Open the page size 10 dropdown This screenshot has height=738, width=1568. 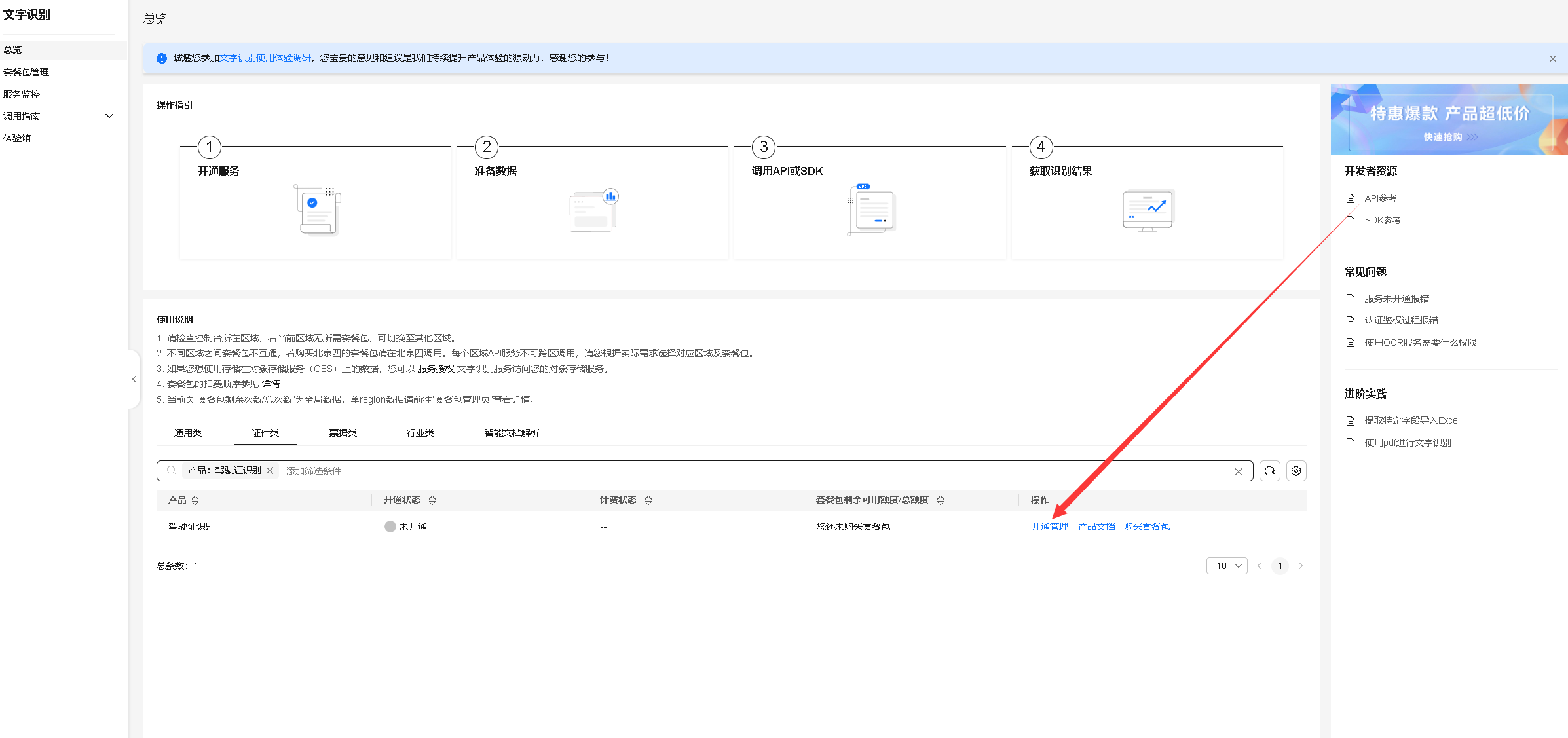(1226, 566)
